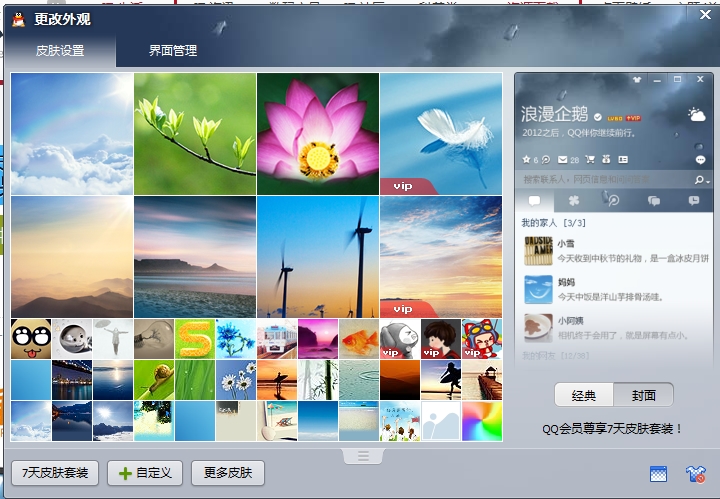The image size is (720, 499).
Task: Select the rainbow sky and clouds skin
Action: point(72,134)
